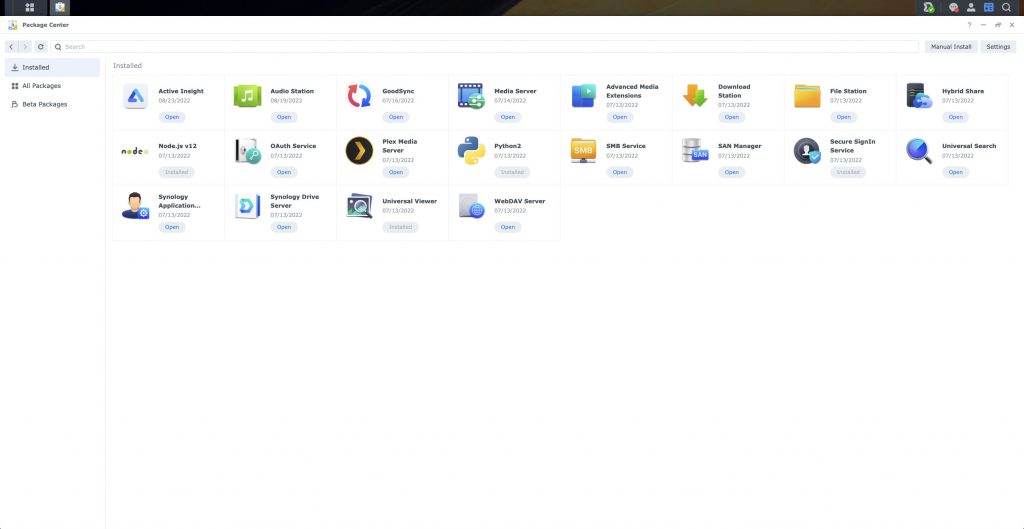Open Synology Drive Server via Open button
The height and width of the screenshot is (529, 1024).
point(283,227)
